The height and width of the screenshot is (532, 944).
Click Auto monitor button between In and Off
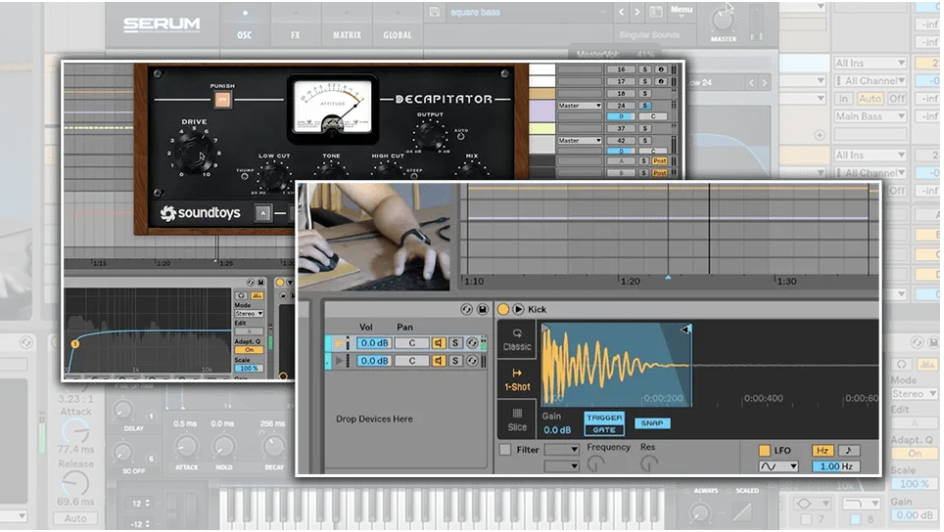pyautogui.click(x=870, y=99)
